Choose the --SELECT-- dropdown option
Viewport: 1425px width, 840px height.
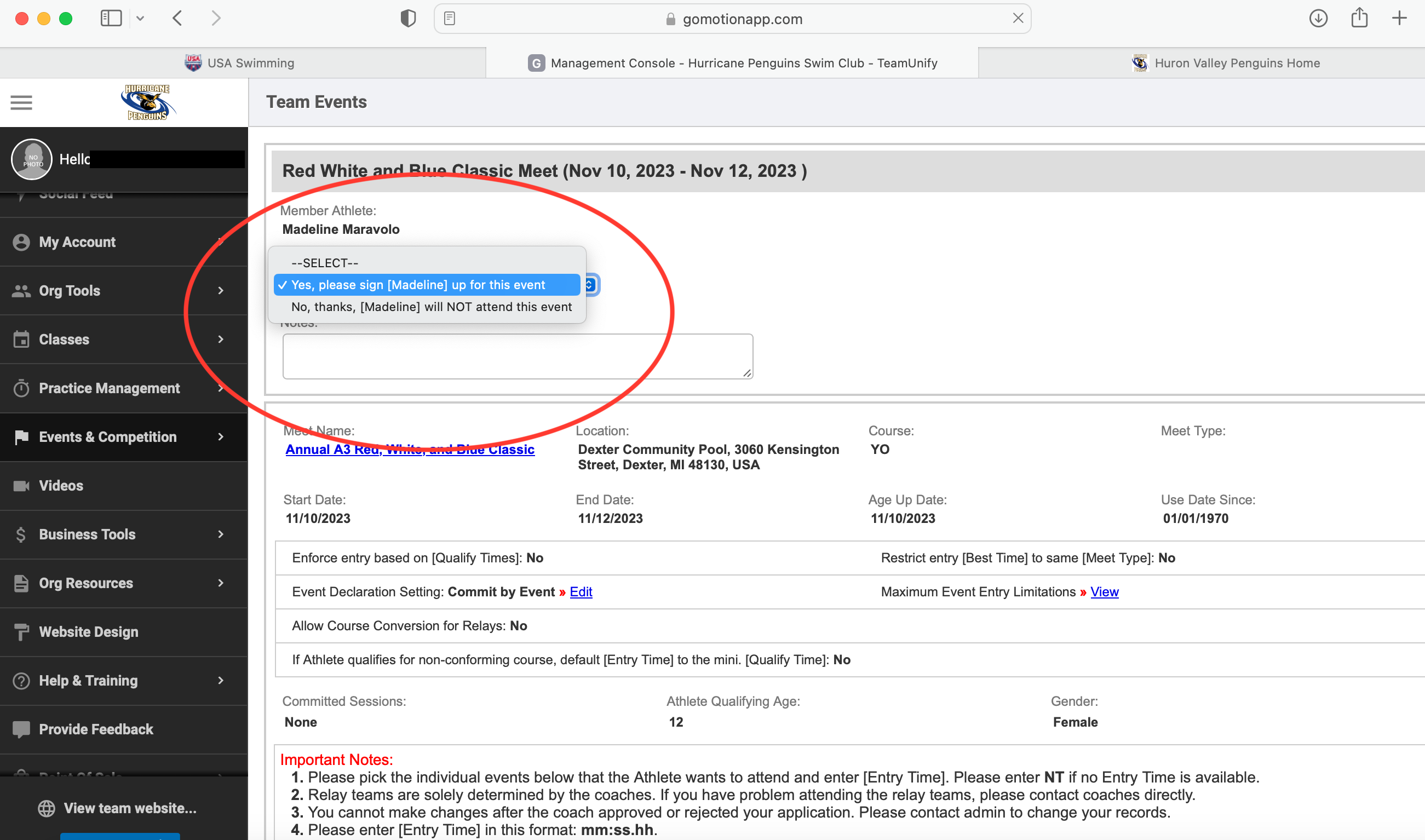(325, 263)
